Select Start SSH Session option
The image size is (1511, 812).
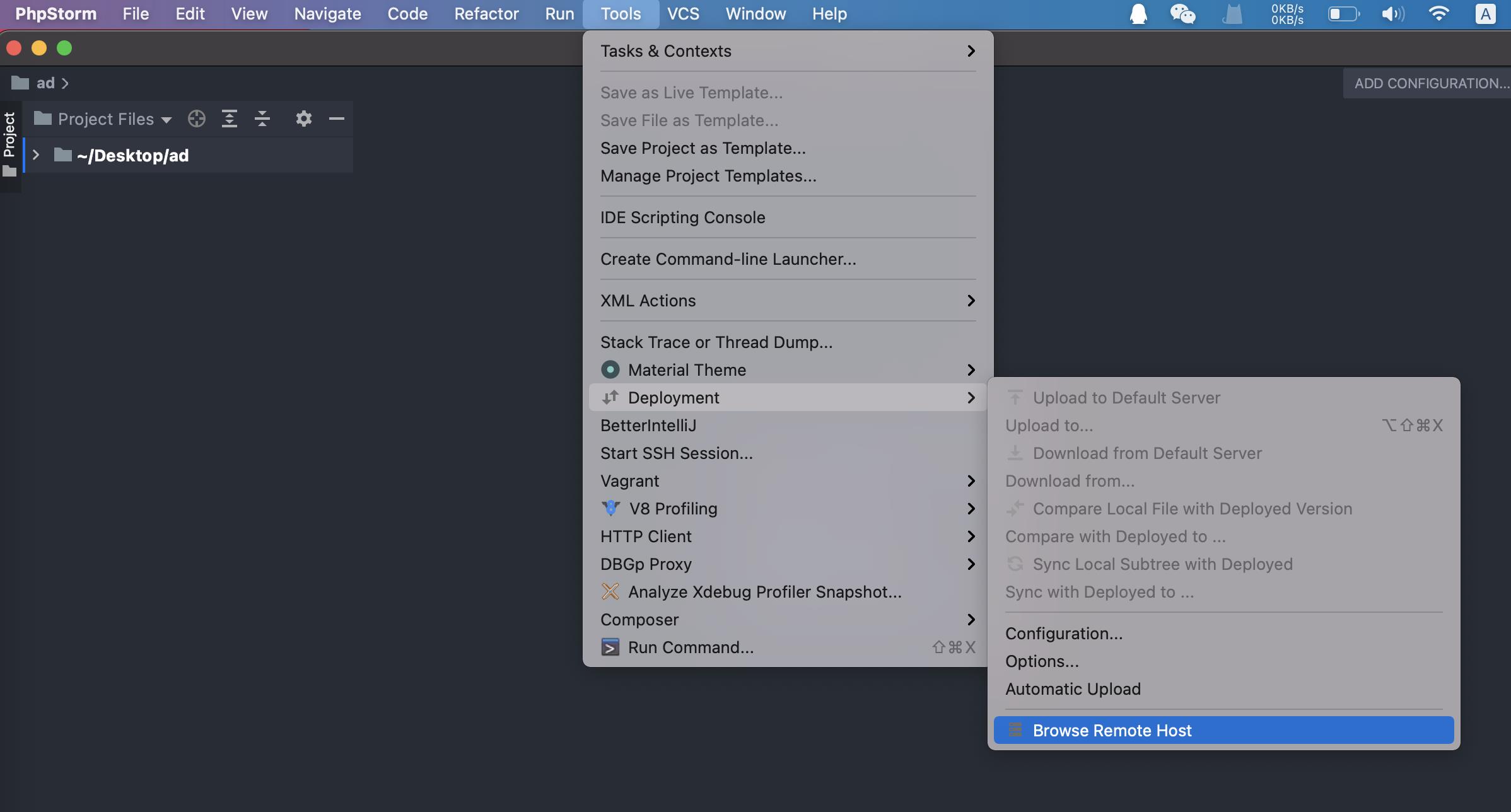[677, 453]
